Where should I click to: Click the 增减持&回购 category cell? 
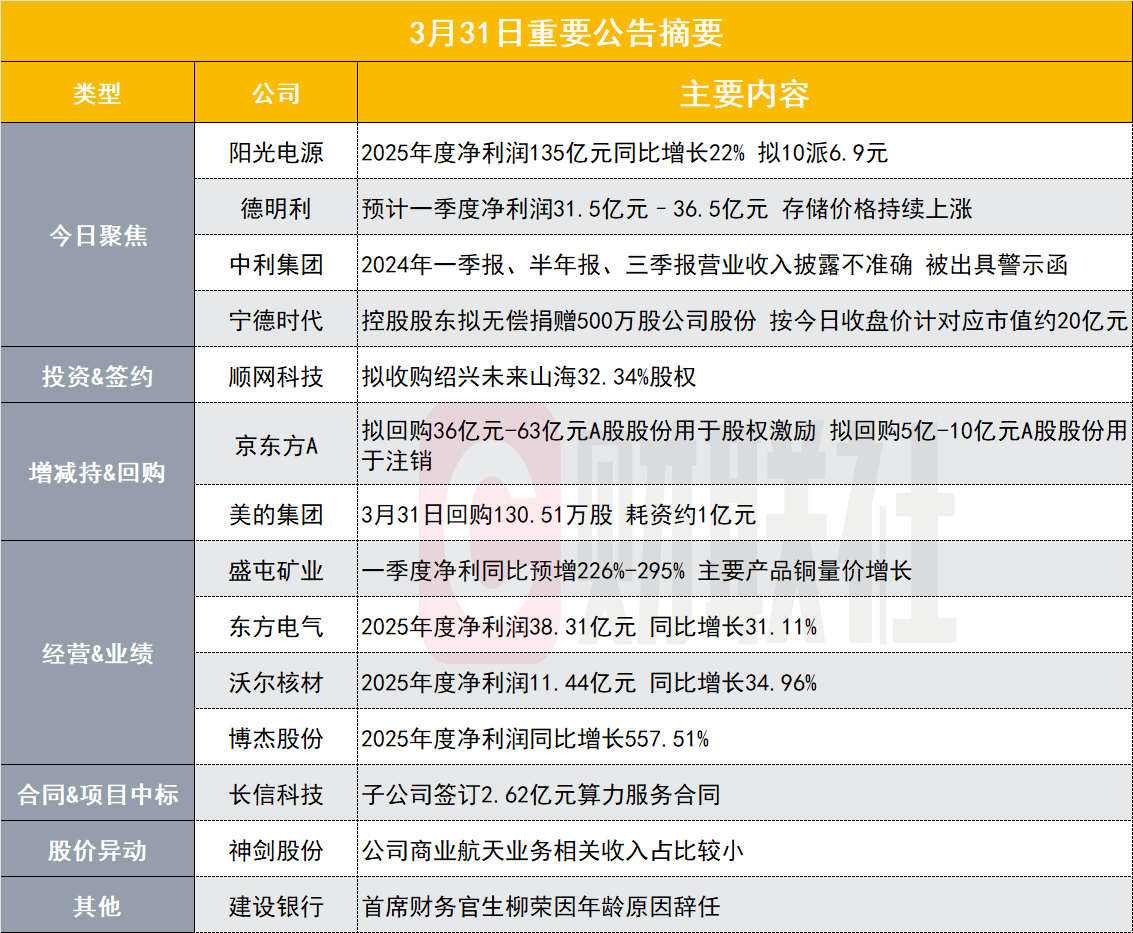tap(97, 472)
